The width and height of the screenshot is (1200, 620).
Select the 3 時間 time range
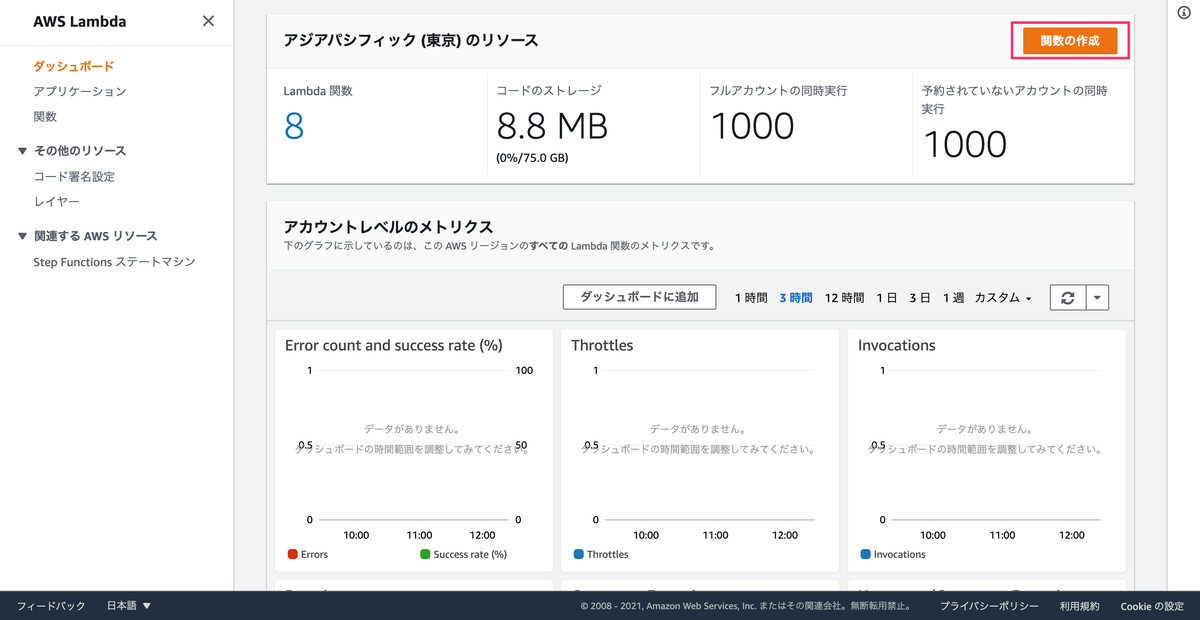[x=796, y=298]
